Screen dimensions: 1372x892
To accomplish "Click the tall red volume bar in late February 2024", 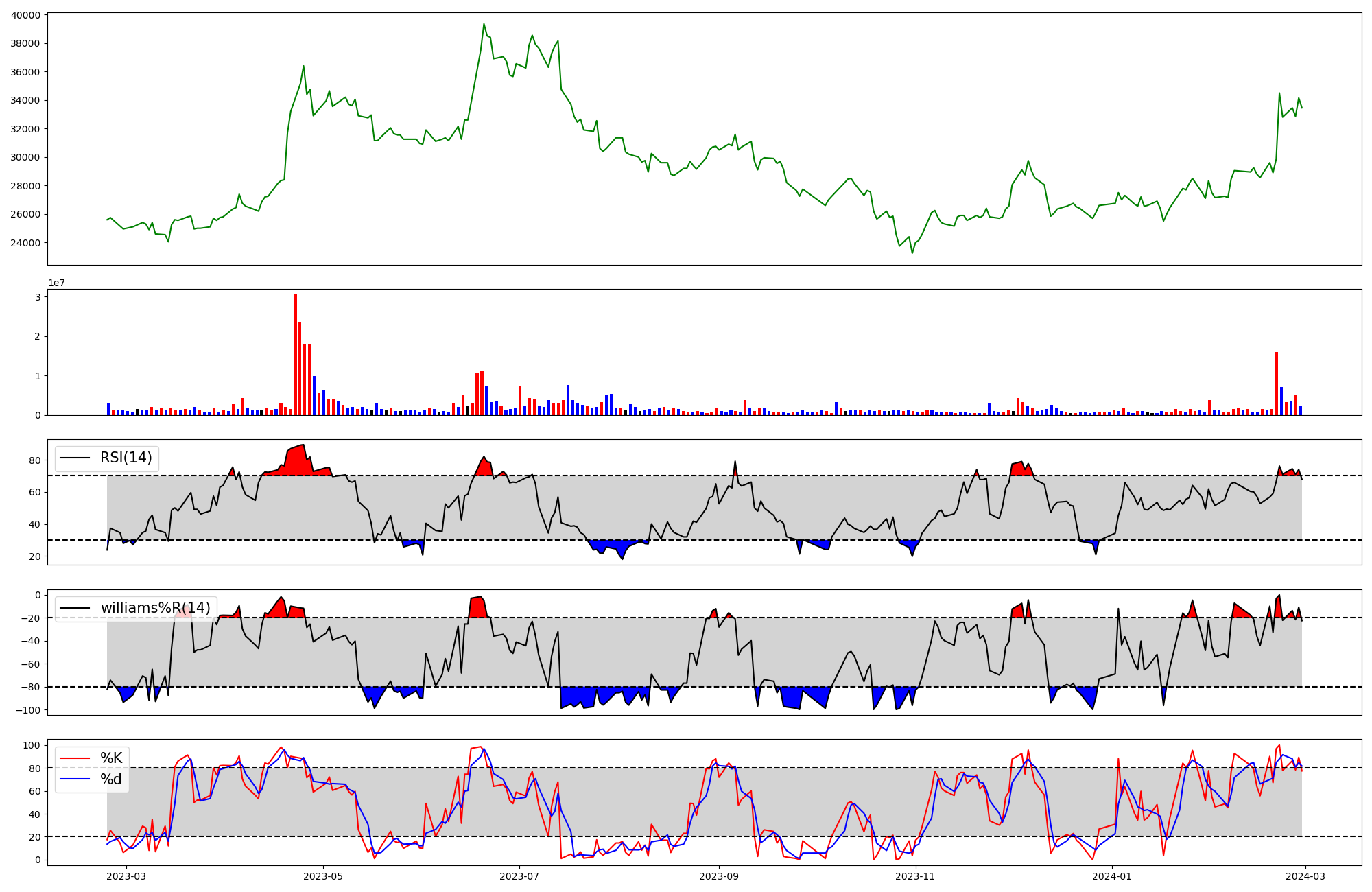I will click(x=1277, y=383).
